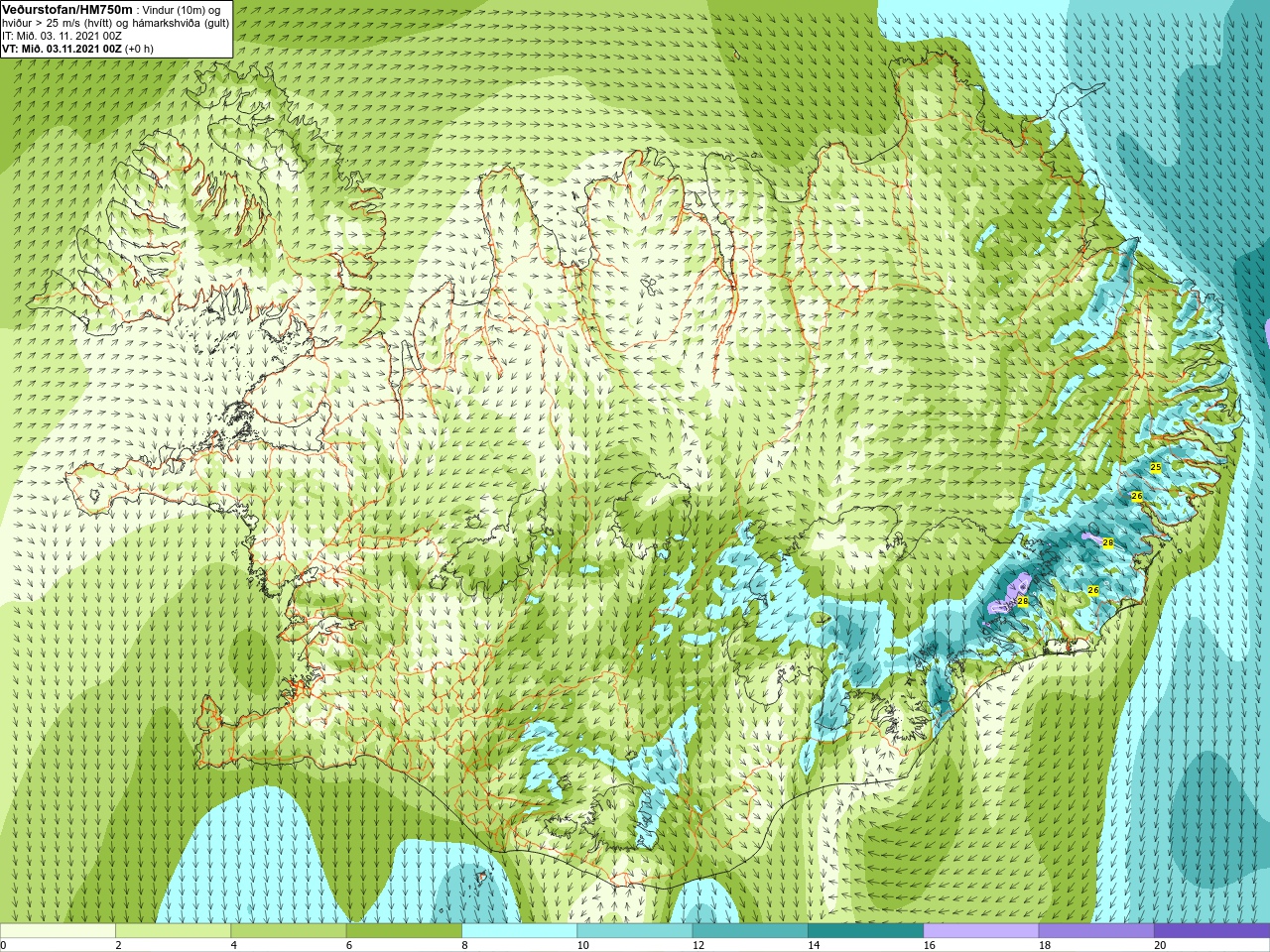
Task: Click the legend scale value "2"
Action: pyautogui.click(x=118, y=945)
